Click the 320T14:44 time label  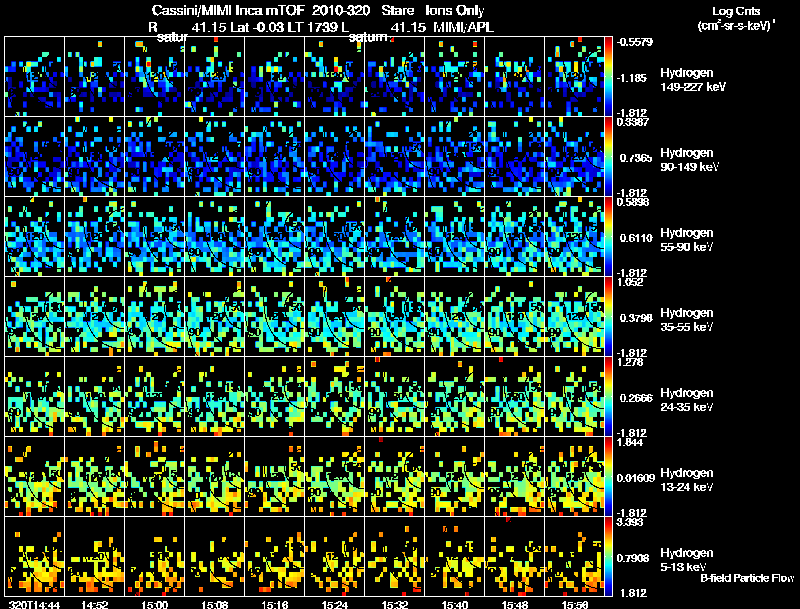(34, 604)
